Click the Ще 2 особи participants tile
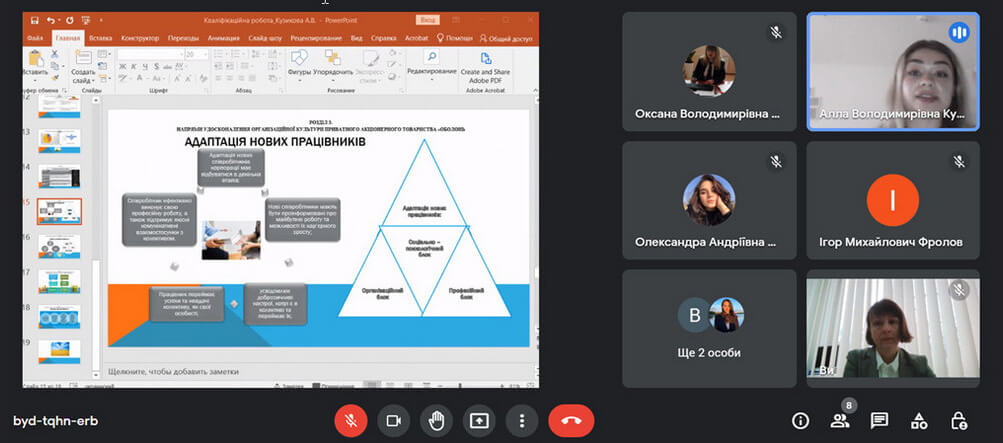This screenshot has width=1003, height=443. coord(710,328)
